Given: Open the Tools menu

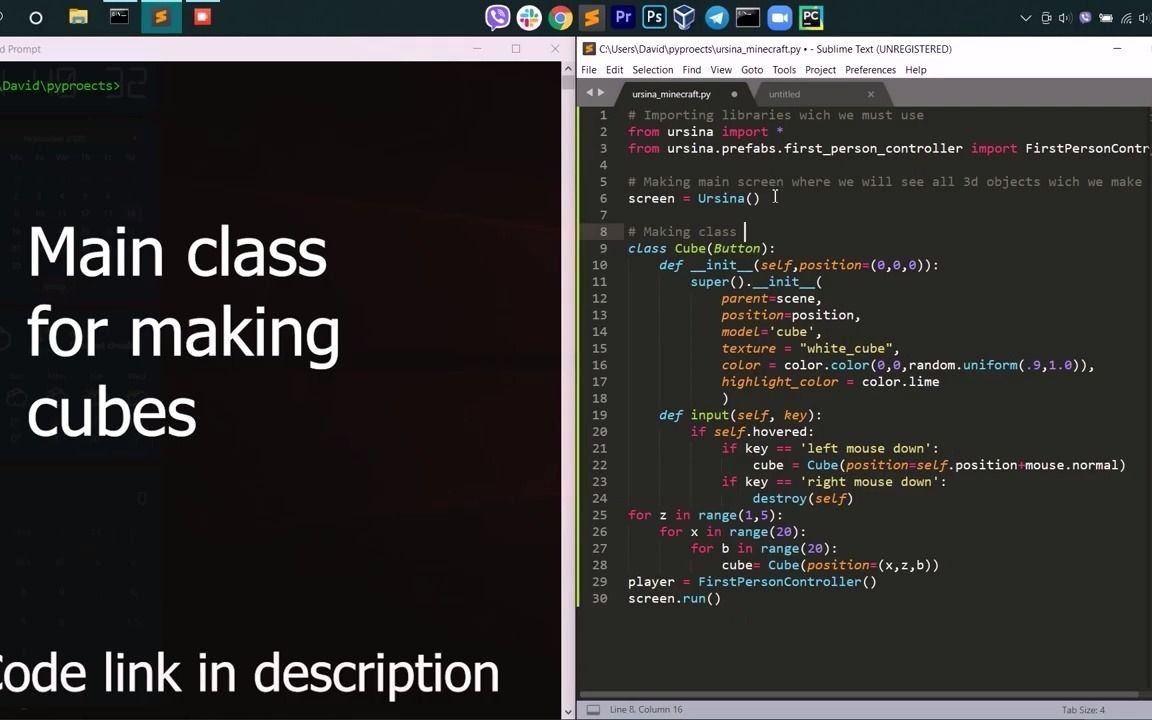Looking at the screenshot, I should coord(784,70).
